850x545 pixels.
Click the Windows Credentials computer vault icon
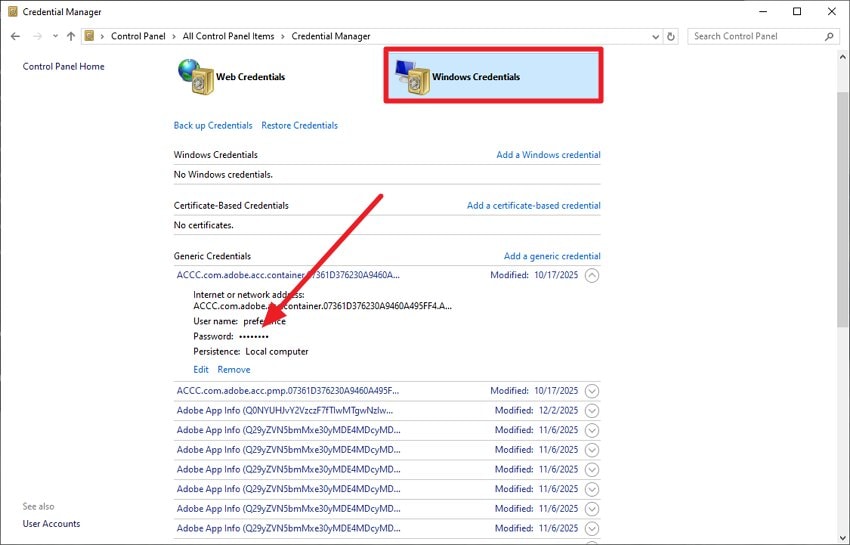(x=413, y=77)
